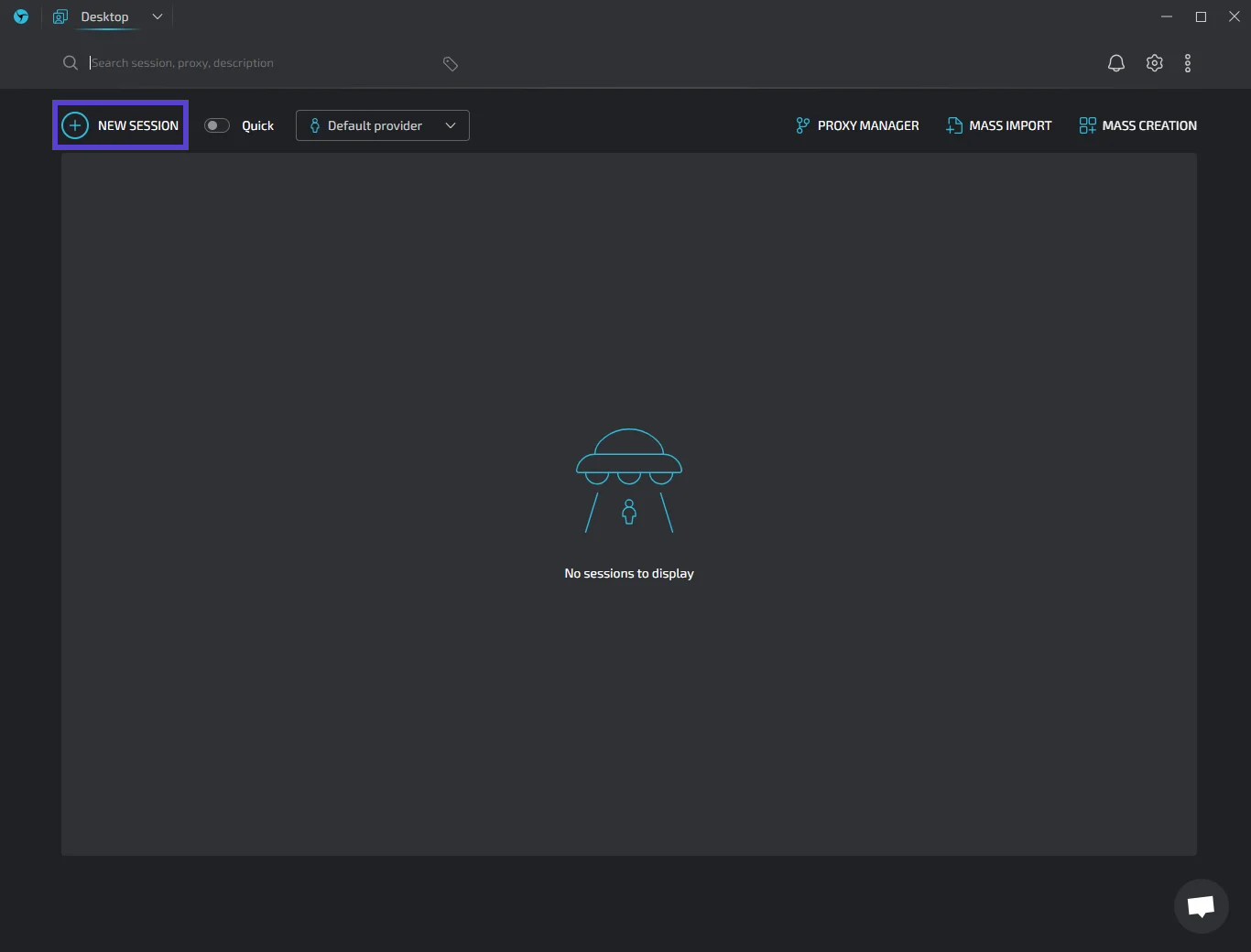The height and width of the screenshot is (952, 1251).
Task: Expand the Default provider dropdown
Action: [382, 125]
